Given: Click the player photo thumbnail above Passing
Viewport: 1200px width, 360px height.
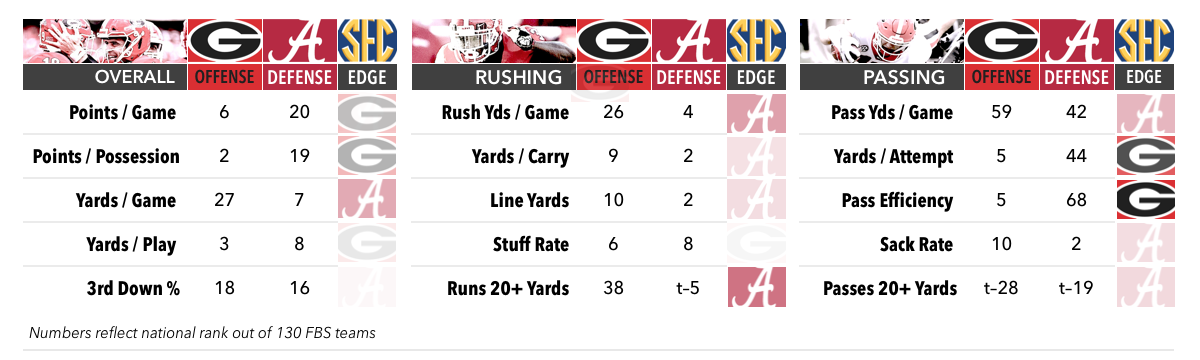Looking at the screenshot, I should coord(882,41).
